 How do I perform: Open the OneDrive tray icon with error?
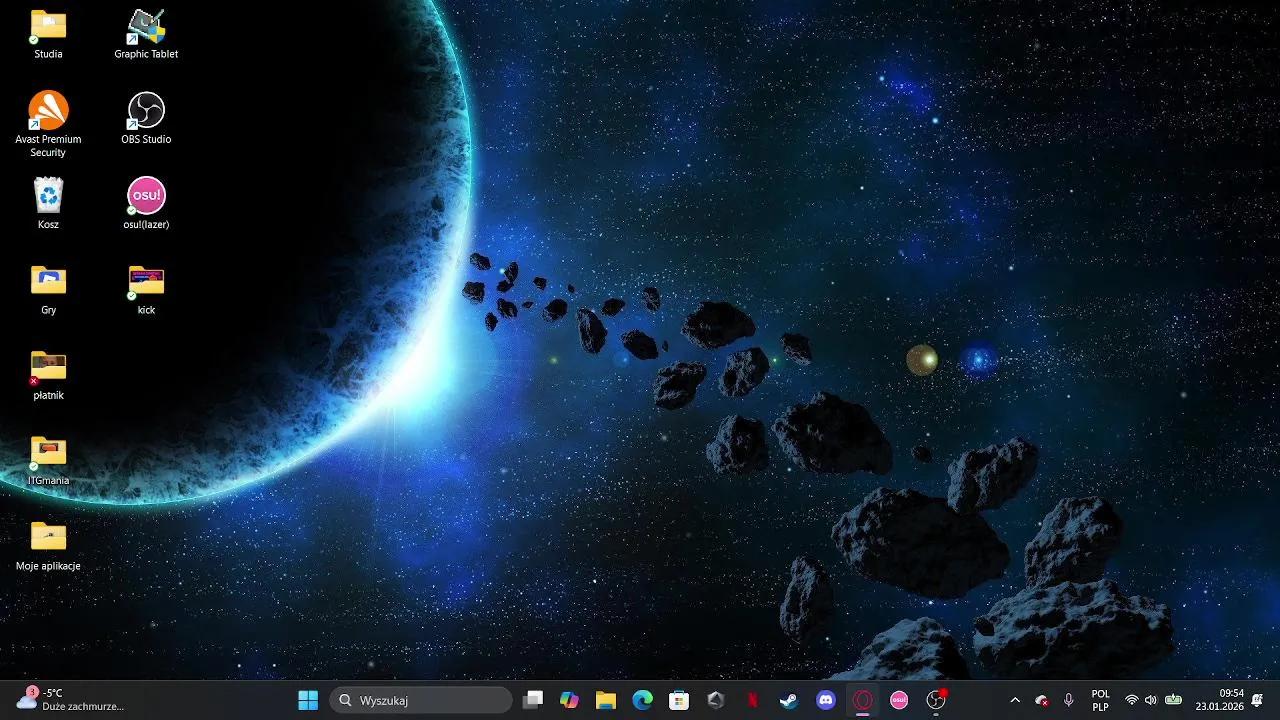[x=1042, y=700]
